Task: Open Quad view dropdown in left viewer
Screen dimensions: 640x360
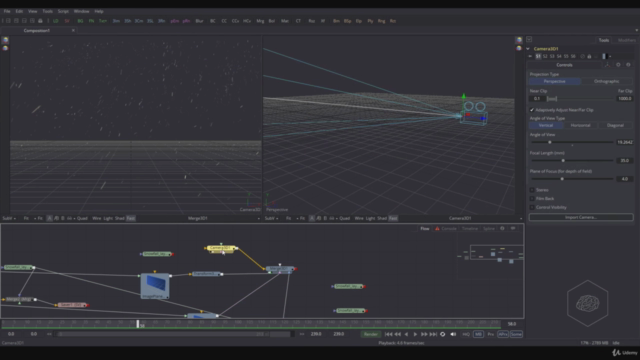Action: 82,218
